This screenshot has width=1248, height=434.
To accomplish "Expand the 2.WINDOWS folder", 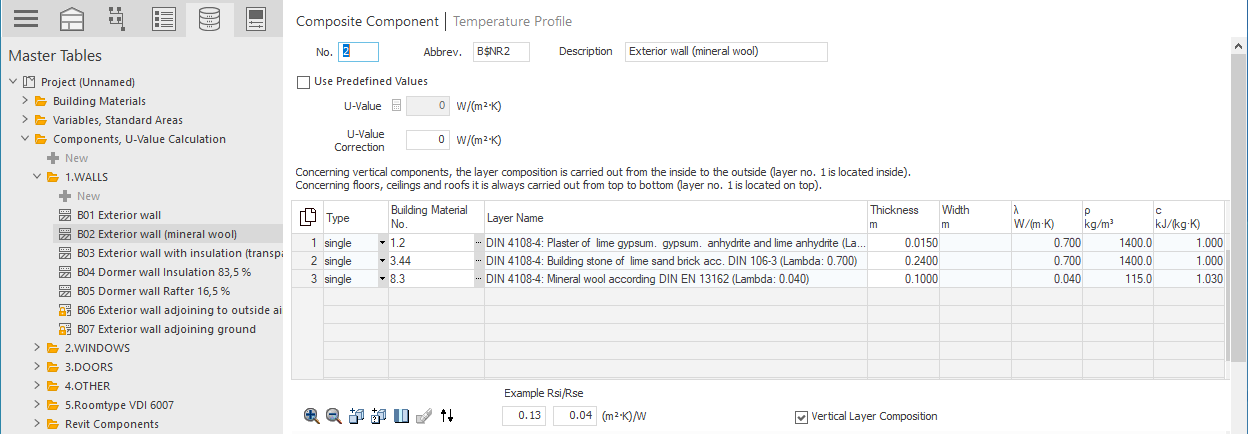I will click(38, 348).
